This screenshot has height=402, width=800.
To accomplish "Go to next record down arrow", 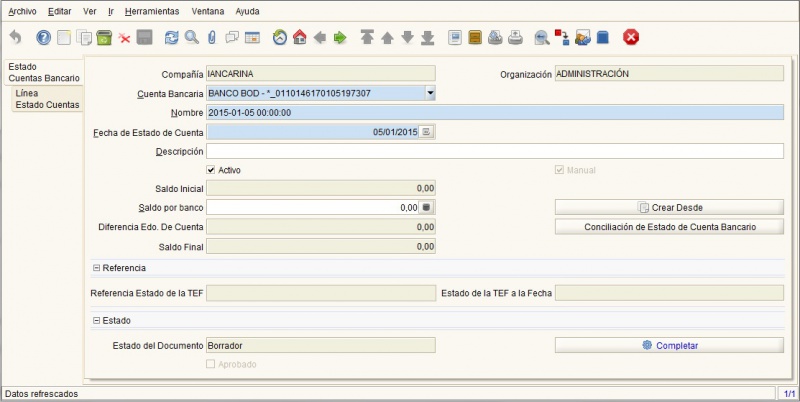I will coord(407,37).
